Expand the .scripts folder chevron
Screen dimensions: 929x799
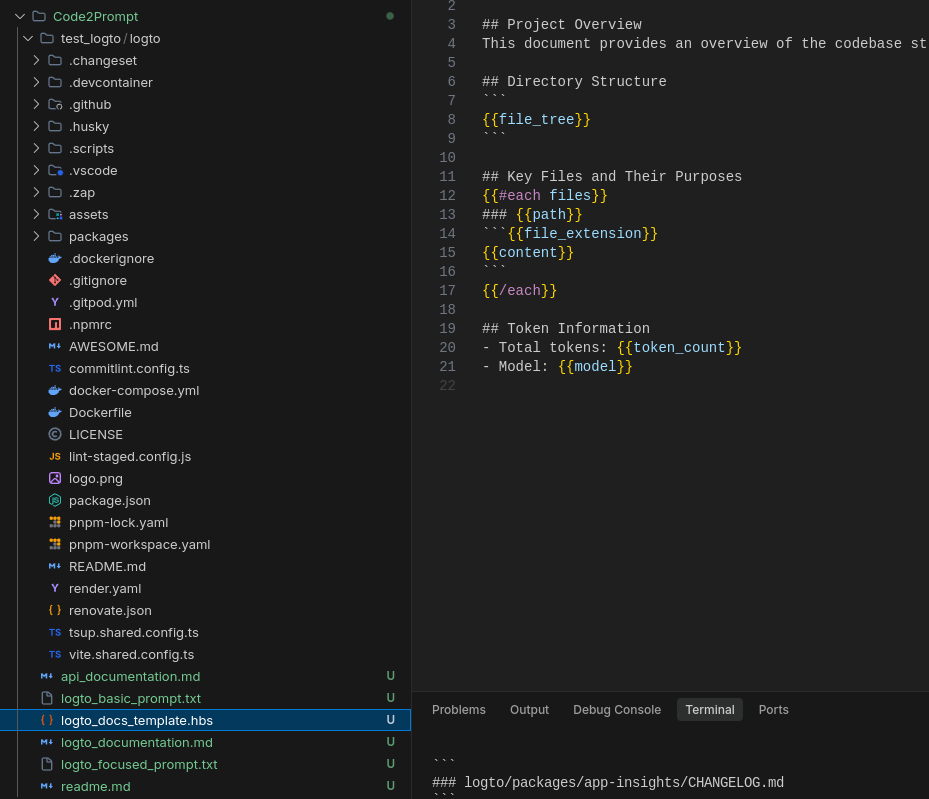[36, 148]
